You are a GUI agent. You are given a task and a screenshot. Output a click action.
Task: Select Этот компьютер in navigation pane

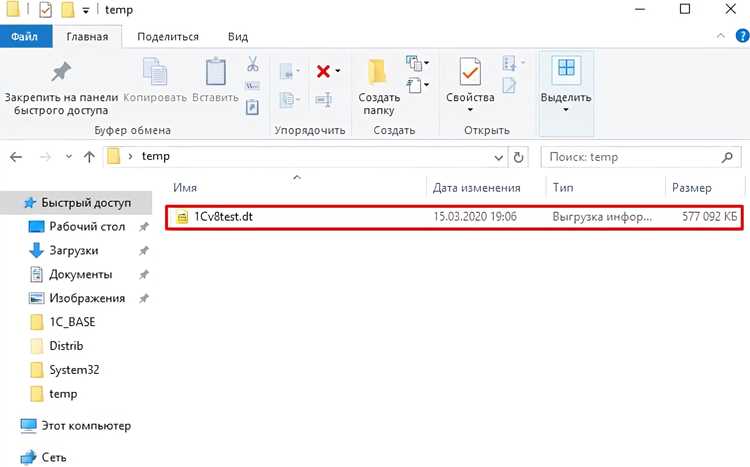coord(77,426)
